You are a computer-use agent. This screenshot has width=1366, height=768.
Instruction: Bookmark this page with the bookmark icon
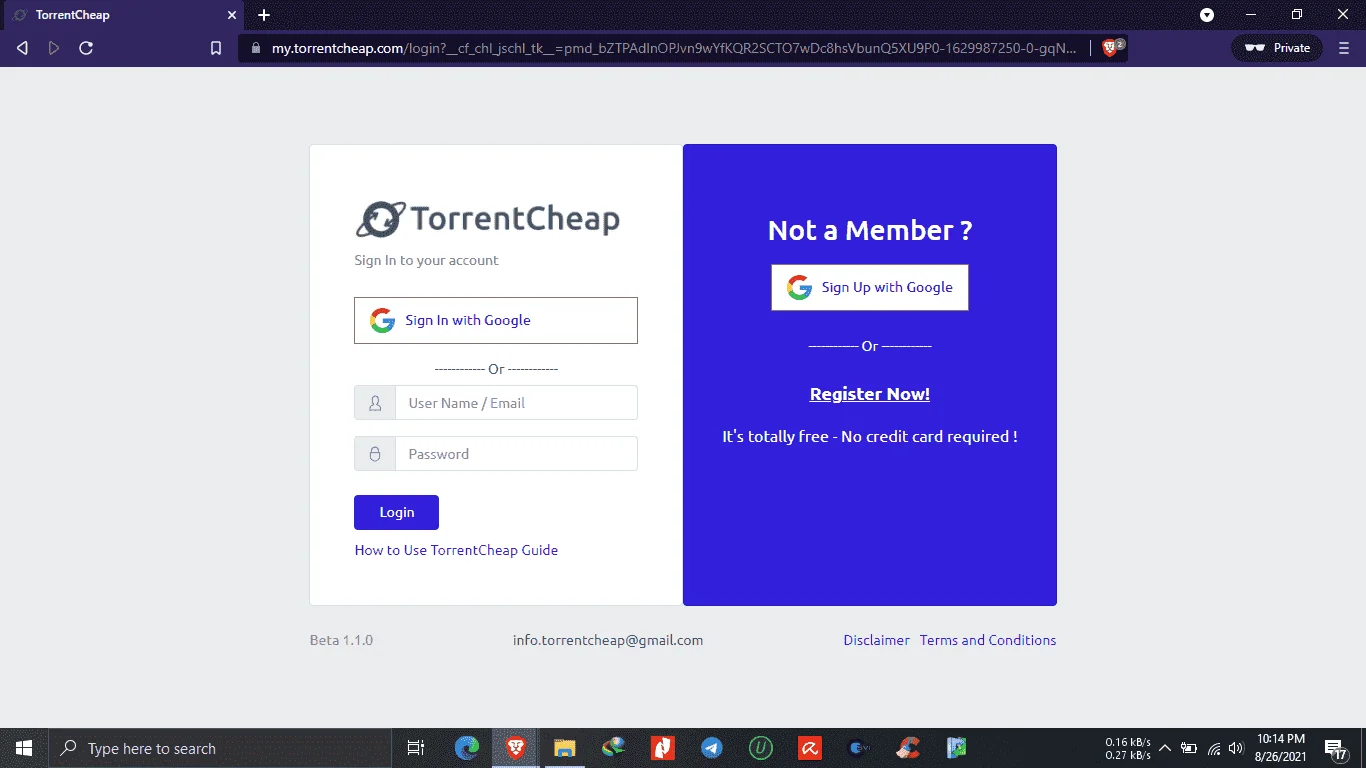216,48
